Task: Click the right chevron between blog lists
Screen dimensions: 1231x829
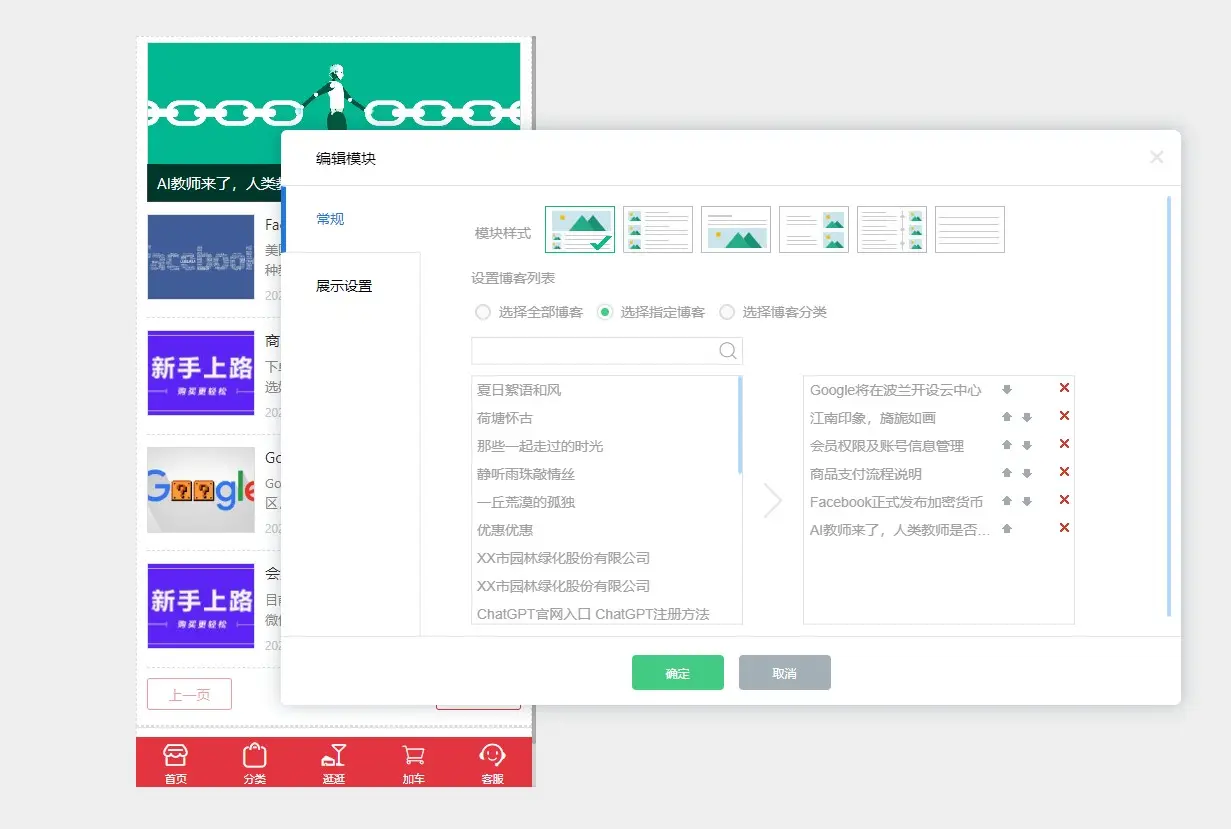Action: click(x=772, y=501)
